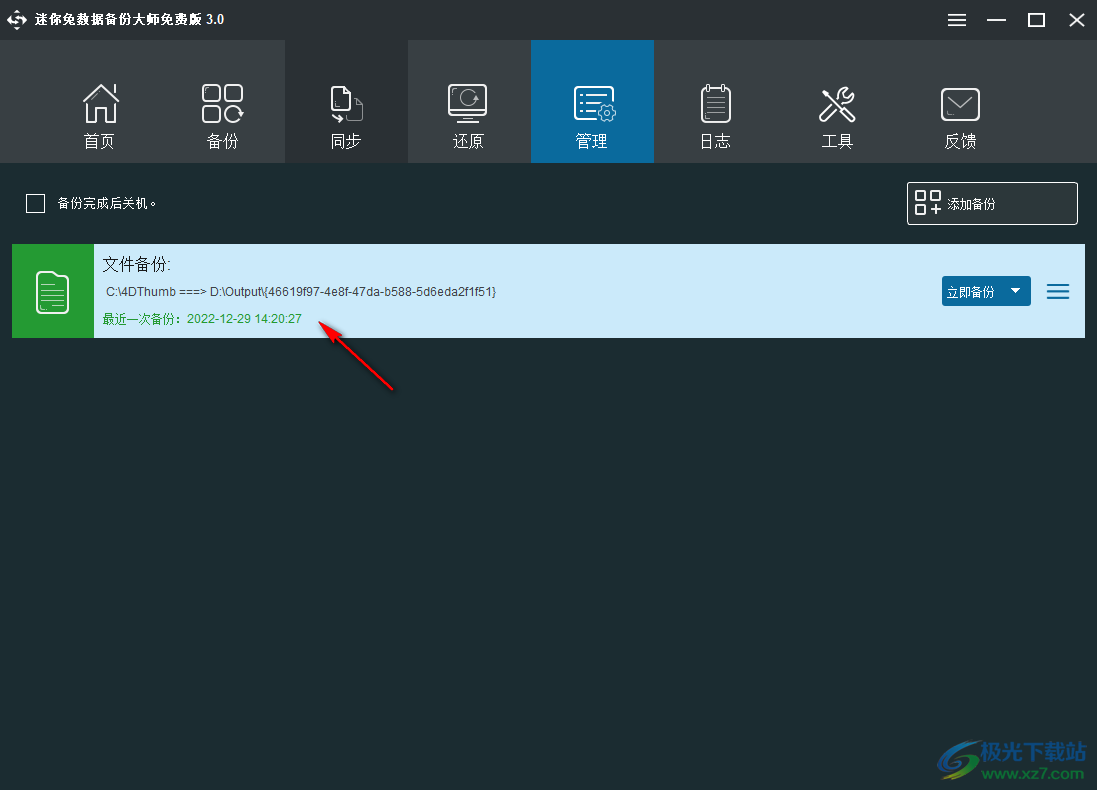Click the 立即备份 button
The width and height of the screenshot is (1097, 790).
(x=971, y=292)
